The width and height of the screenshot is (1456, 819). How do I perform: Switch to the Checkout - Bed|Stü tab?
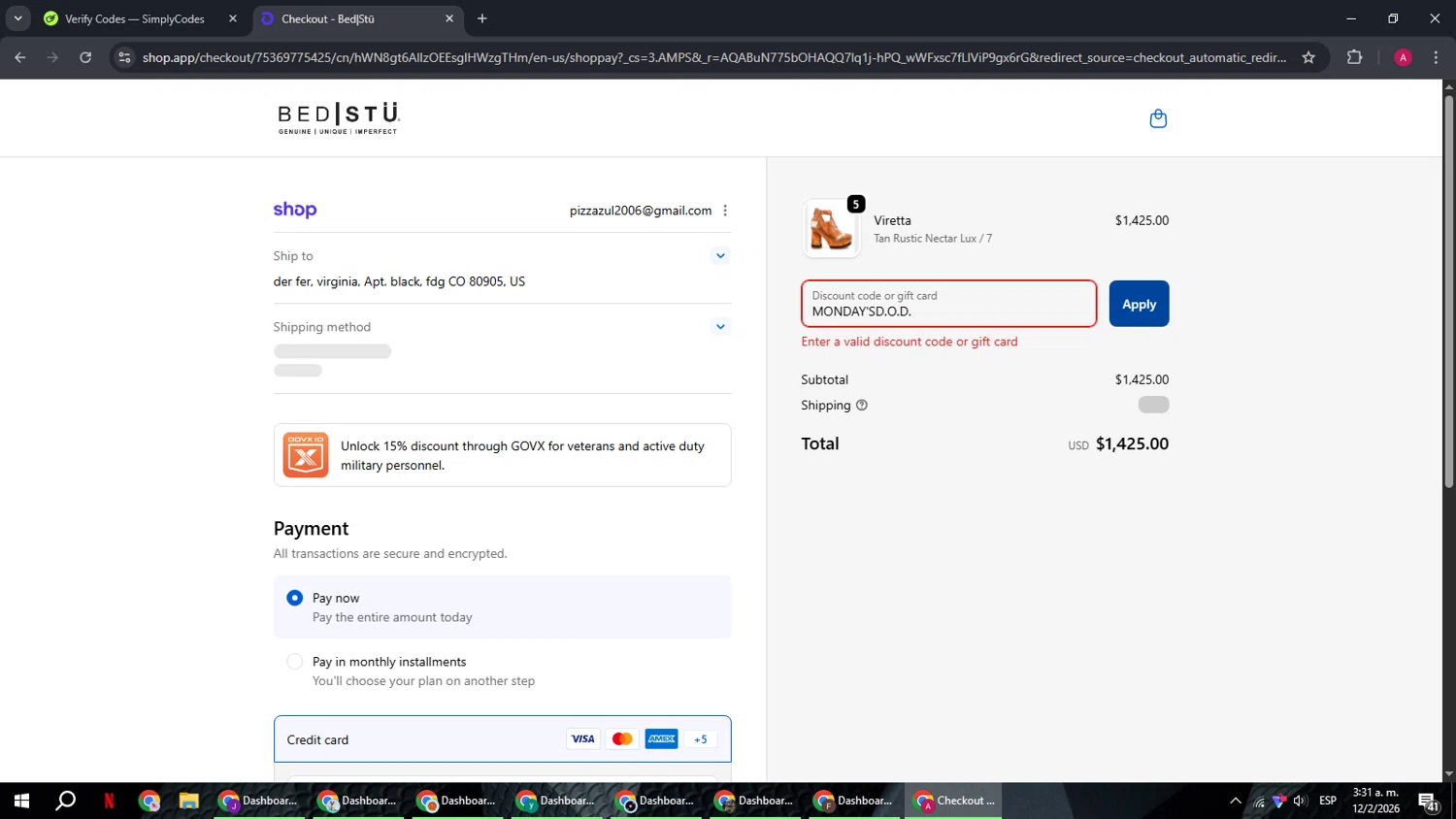357,18
